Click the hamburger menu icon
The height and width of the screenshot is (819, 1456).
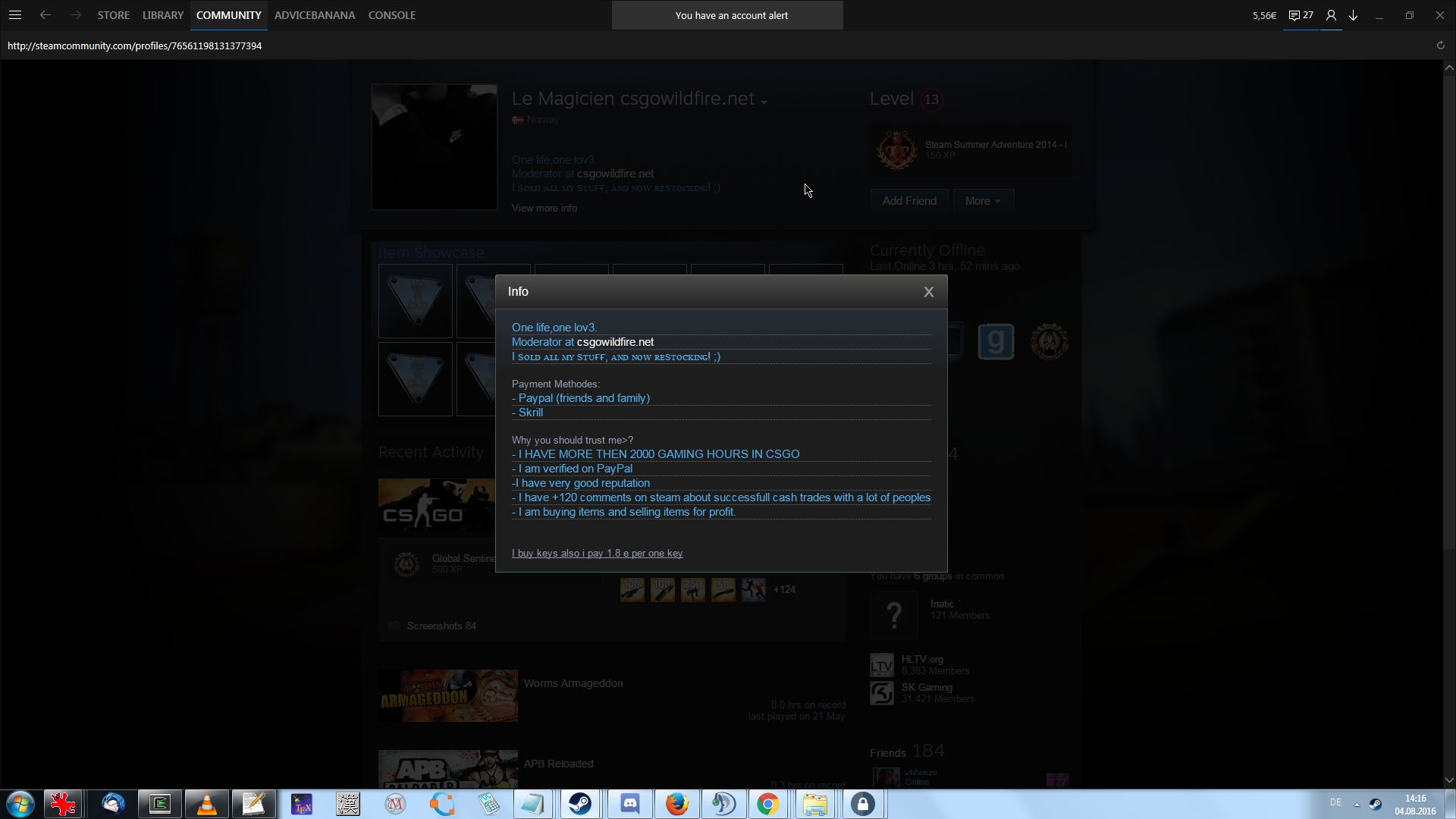point(15,15)
